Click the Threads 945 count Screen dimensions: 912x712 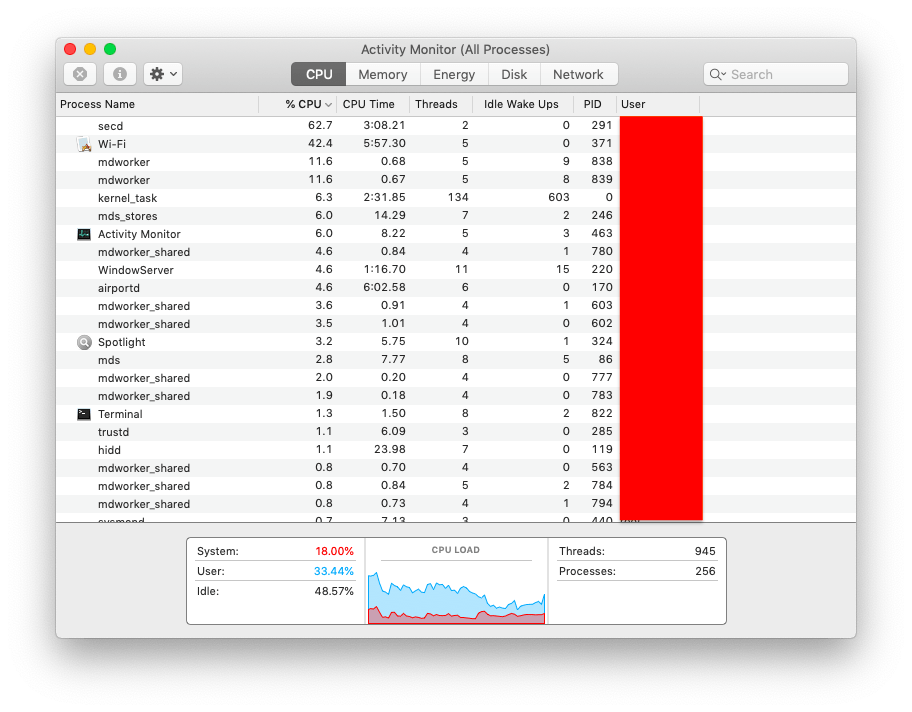pyautogui.click(x=637, y=551)
